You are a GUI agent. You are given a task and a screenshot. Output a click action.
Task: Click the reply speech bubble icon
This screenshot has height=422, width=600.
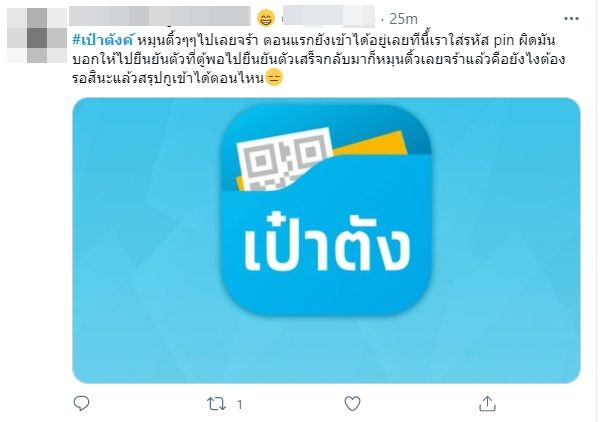click(81, 403)
